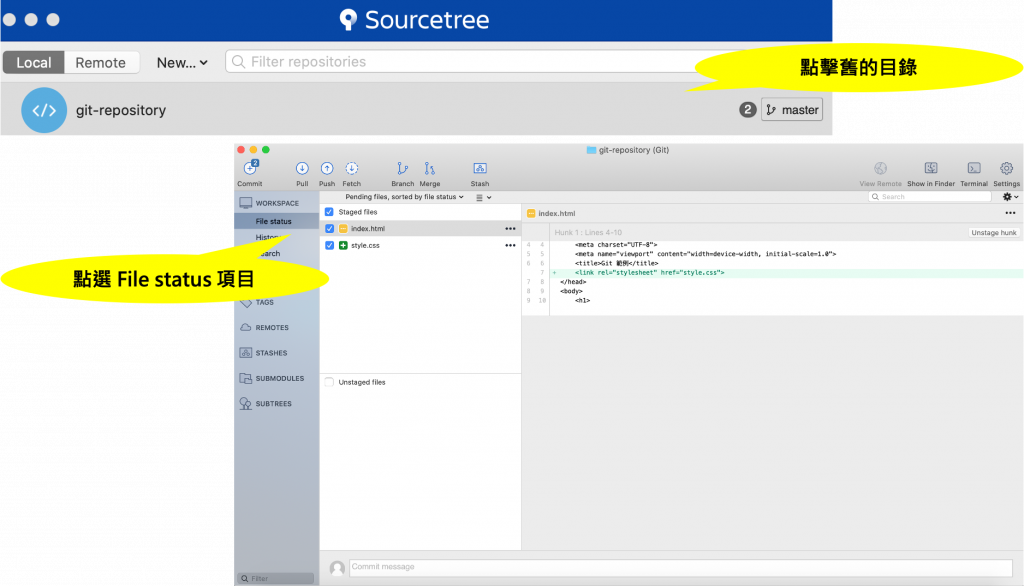Select SUBMODULES in the sidebar
The image size is (1024, 586).
(280, 379)
